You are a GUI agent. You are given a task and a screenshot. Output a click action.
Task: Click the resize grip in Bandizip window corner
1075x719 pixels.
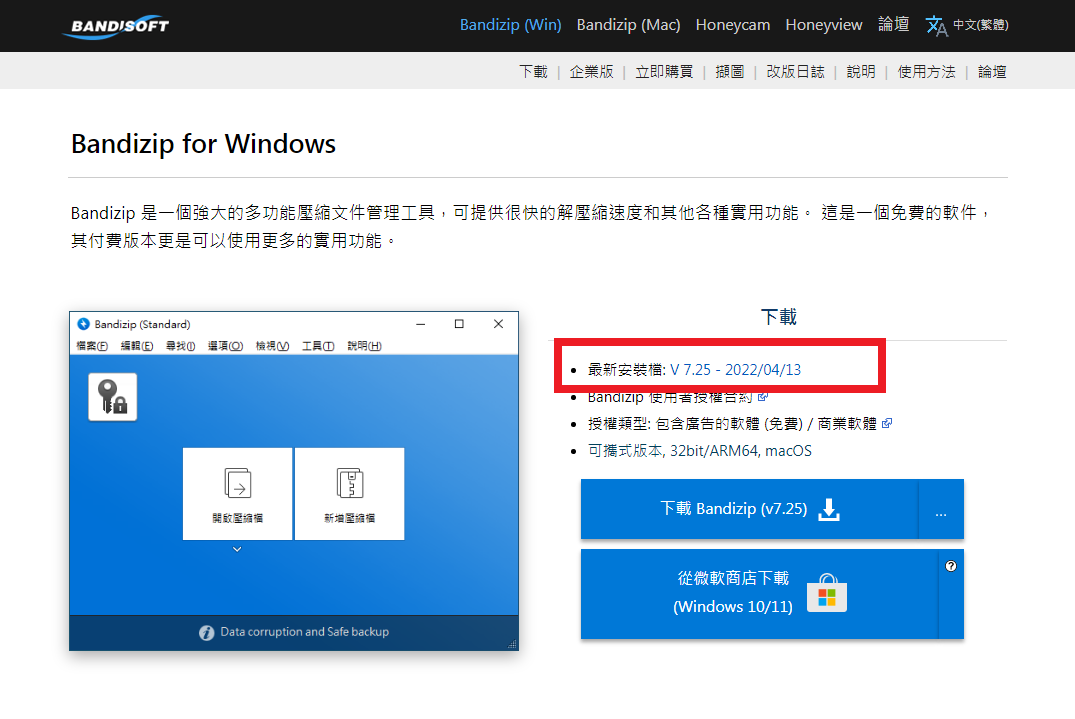pyautogui.click(x=512, y=644)
